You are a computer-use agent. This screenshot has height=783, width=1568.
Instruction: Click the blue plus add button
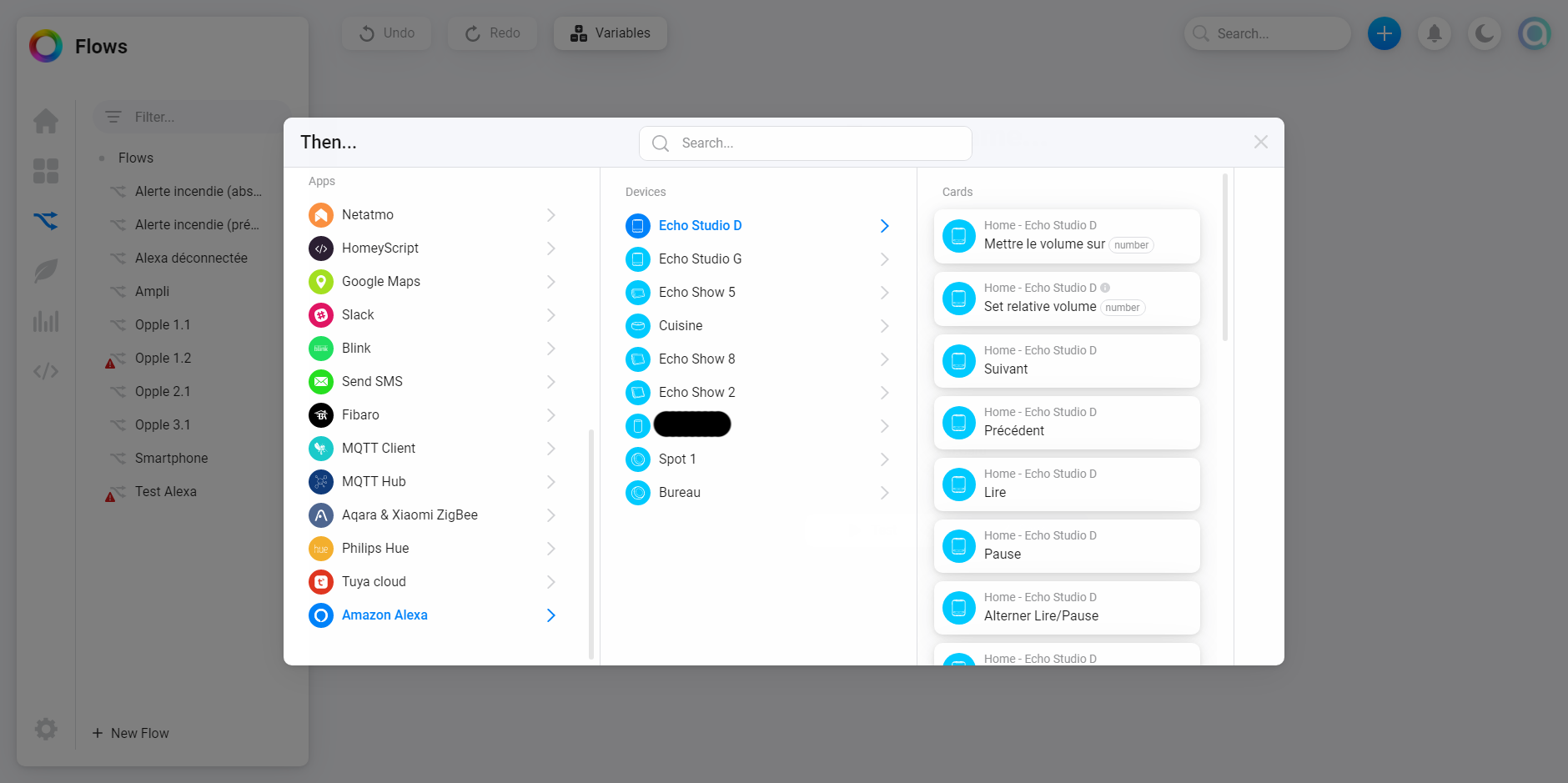[x=1385, y=33]
